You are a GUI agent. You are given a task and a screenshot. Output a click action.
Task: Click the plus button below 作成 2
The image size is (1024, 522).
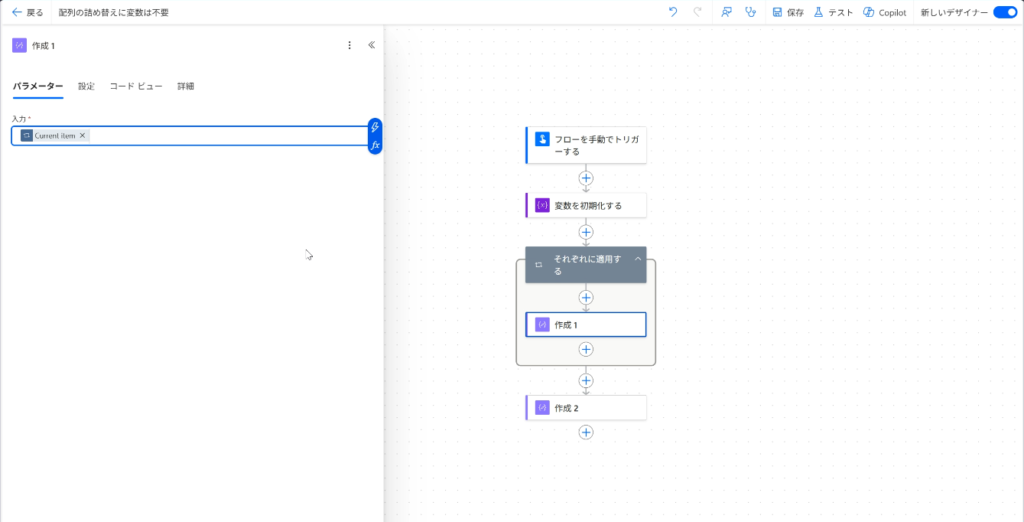tap(586, 432)
